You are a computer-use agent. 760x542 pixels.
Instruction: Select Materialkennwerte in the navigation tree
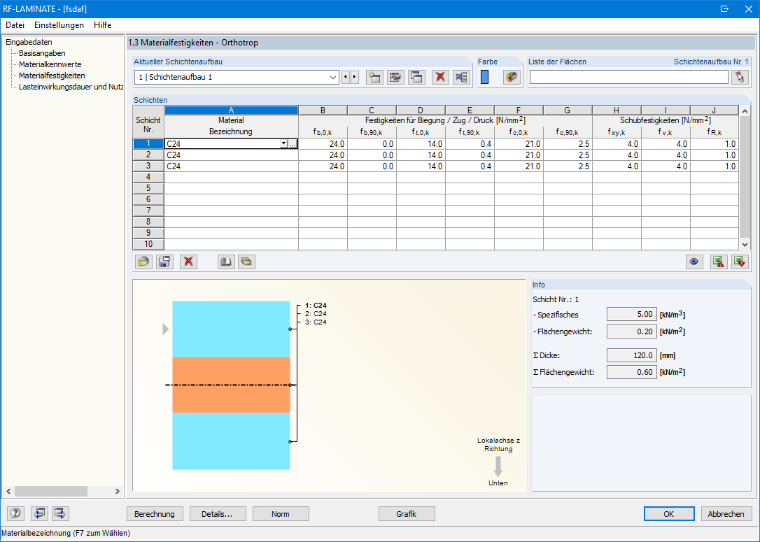[x=50, y=64]
